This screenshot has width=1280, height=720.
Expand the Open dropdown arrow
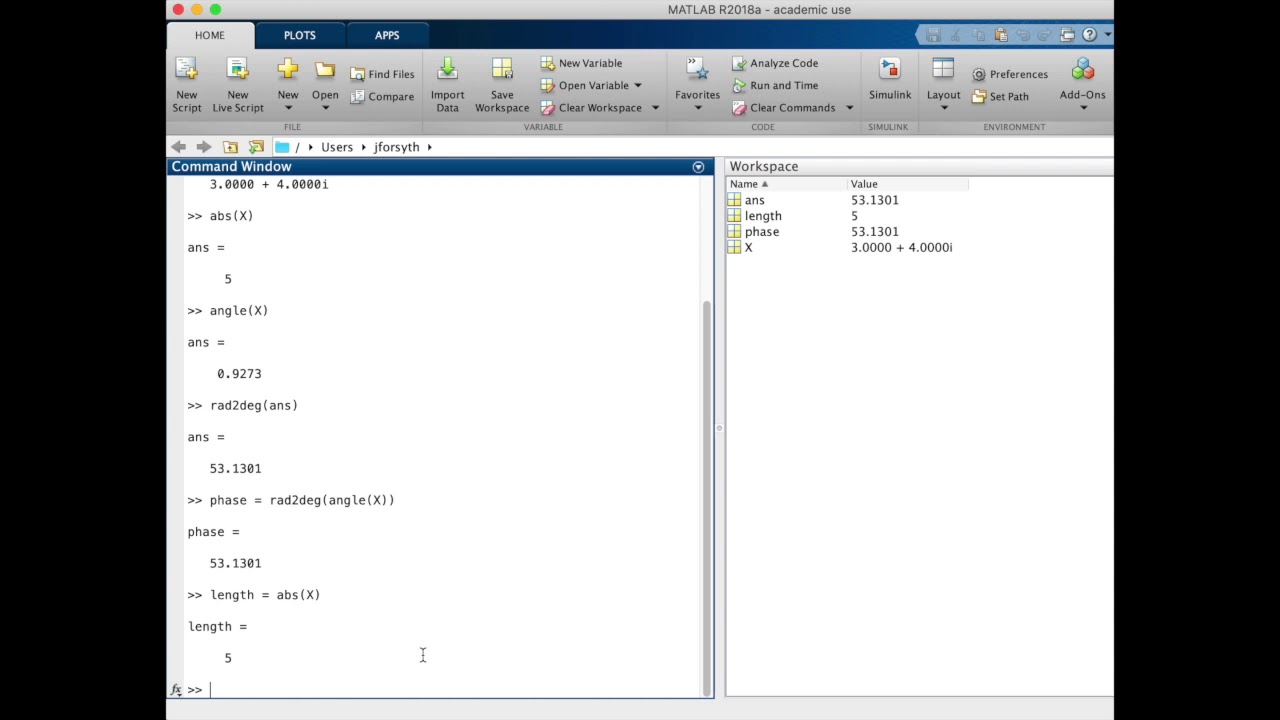[325, 108]
